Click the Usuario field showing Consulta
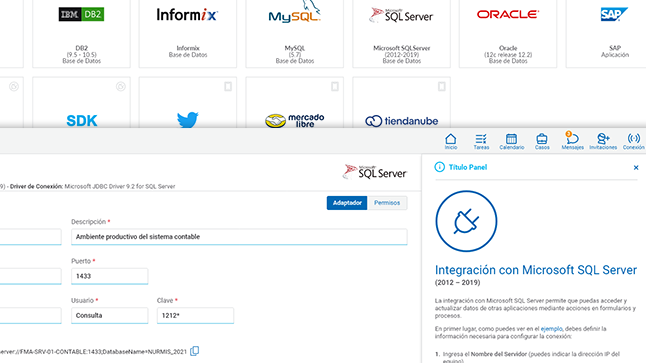Image resolution: width=646 pixels, height=363 pixels. 110,316
